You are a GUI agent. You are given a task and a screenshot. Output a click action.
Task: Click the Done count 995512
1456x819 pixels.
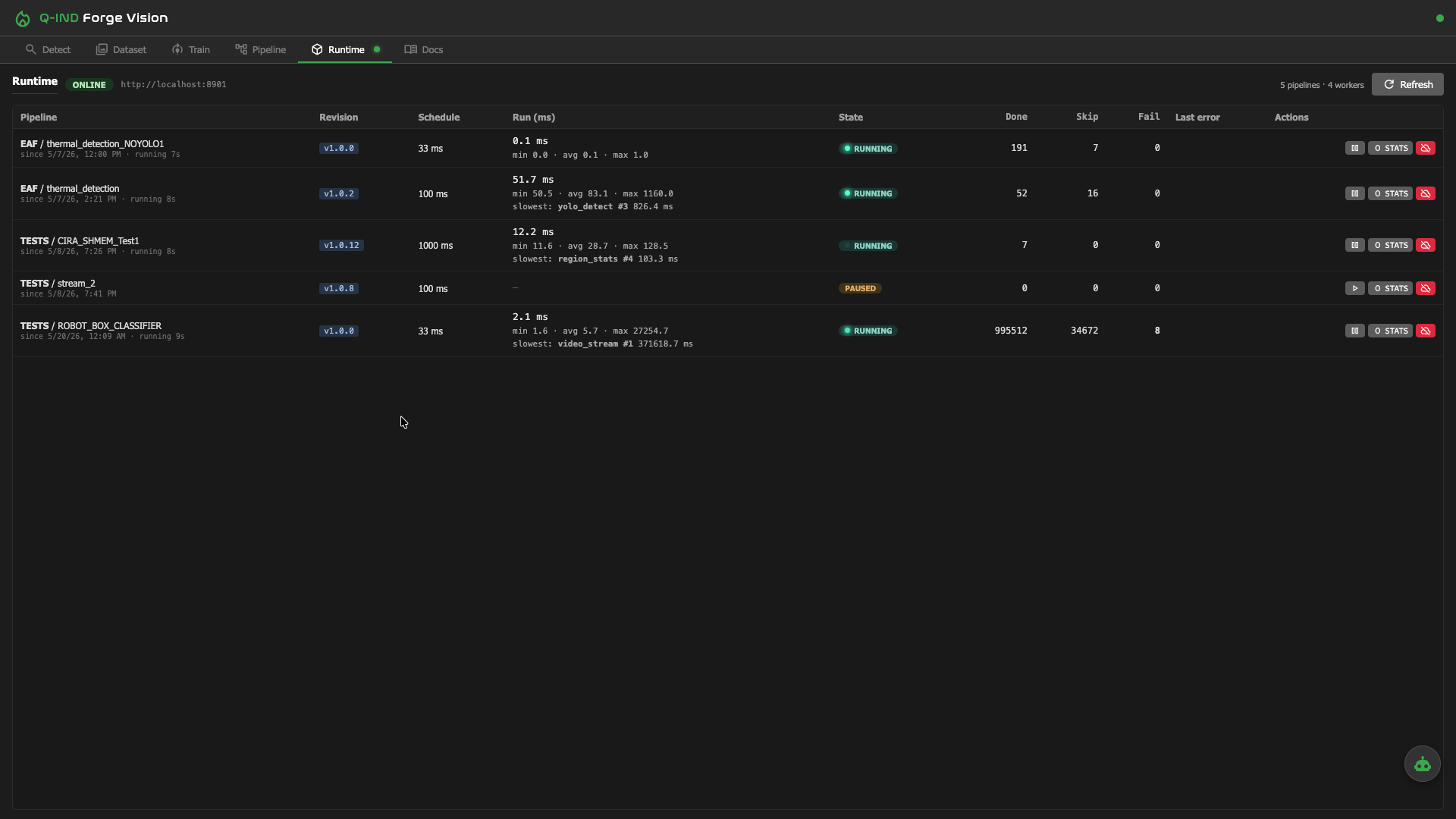1011,331
